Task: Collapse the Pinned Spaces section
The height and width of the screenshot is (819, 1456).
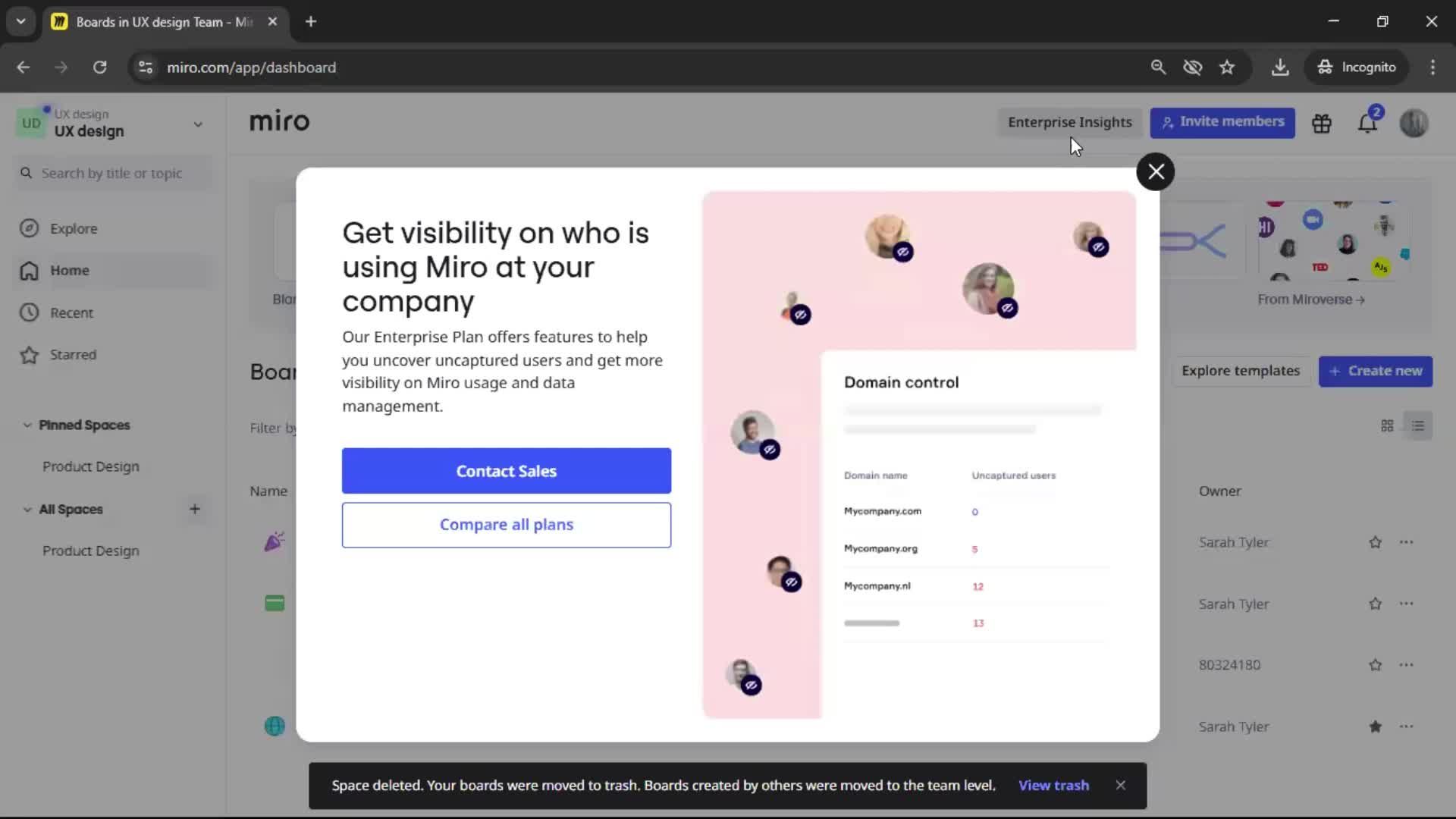Action: [x=27, y=425]
